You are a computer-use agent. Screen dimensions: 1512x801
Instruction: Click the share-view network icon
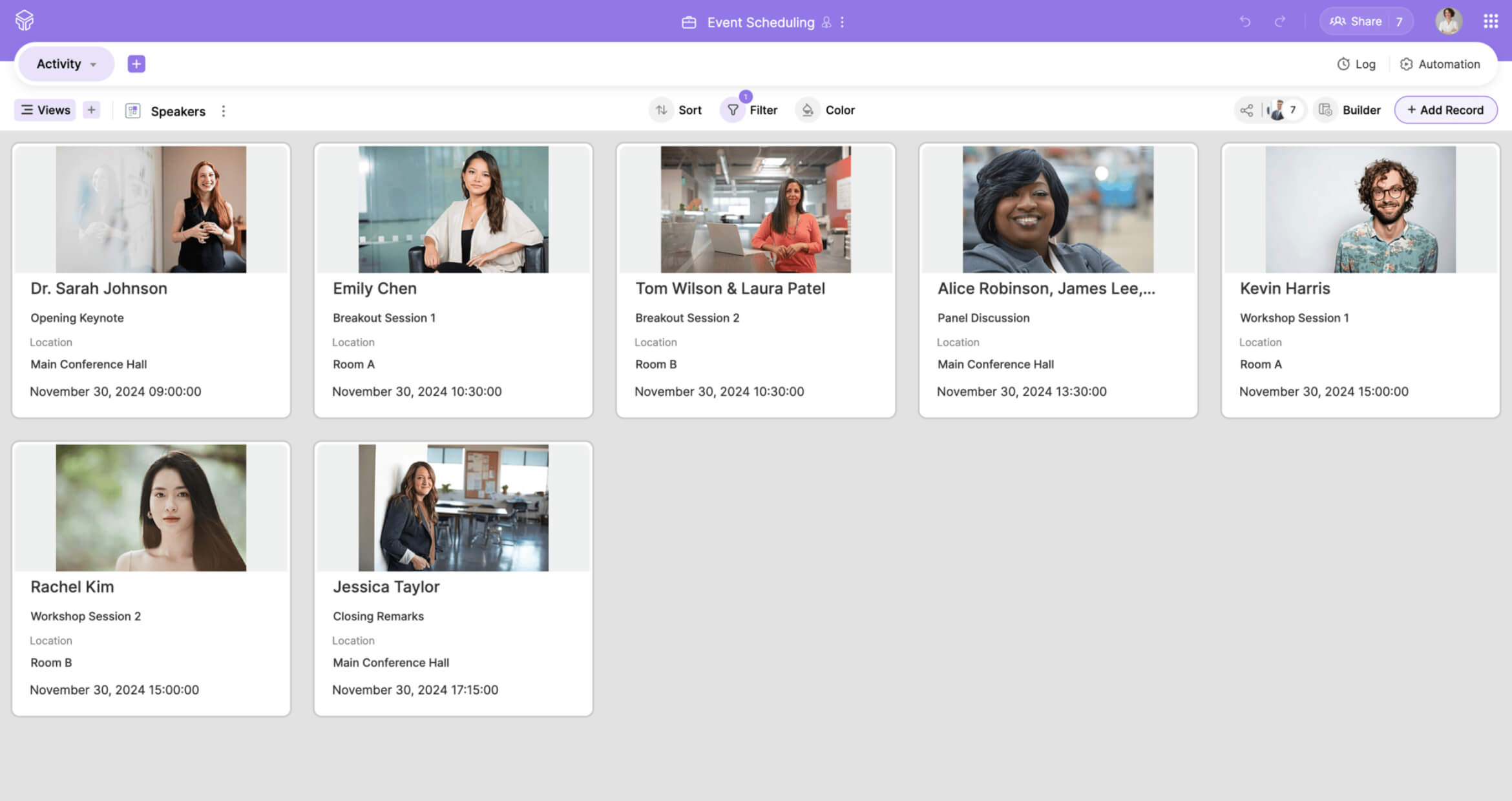pyautogui.click(x=1246, y=110)
